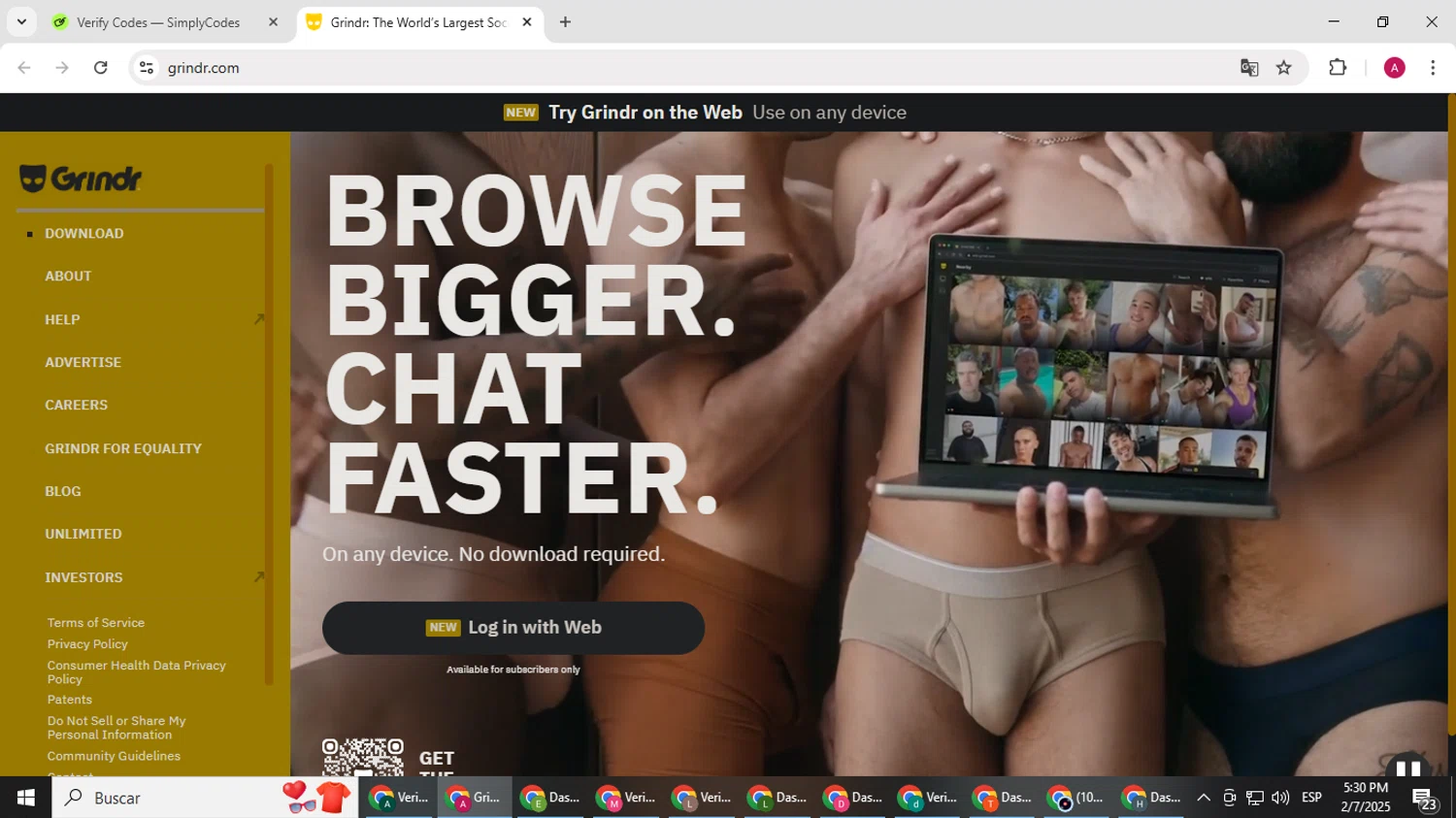1456x818 pixels.
Task: Open a new browser tab
Action: pyautogui.click(x=565, y=22)
